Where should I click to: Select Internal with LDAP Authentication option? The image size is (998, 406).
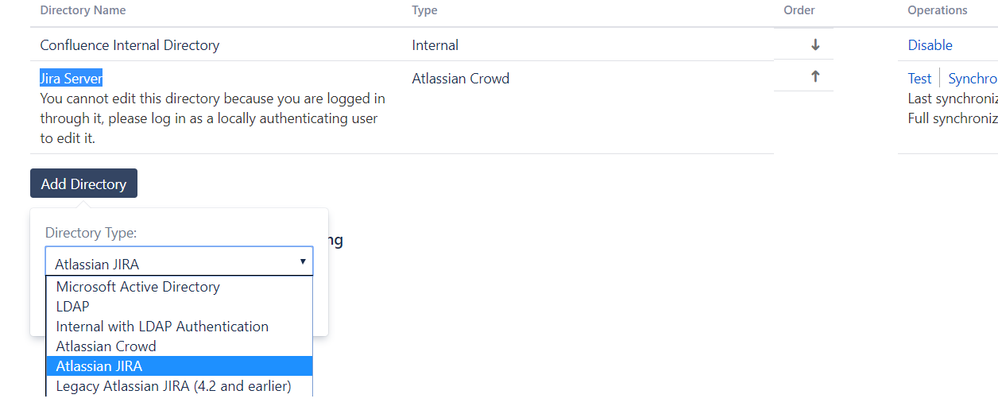click(179, 326)
